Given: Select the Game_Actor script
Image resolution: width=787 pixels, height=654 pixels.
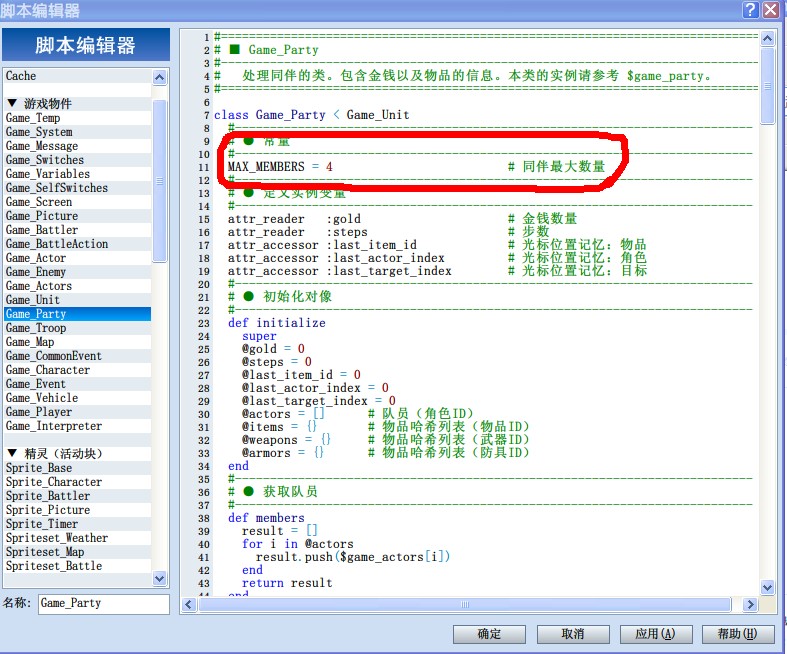Looking at the screenshot, I should pos(77,258).
